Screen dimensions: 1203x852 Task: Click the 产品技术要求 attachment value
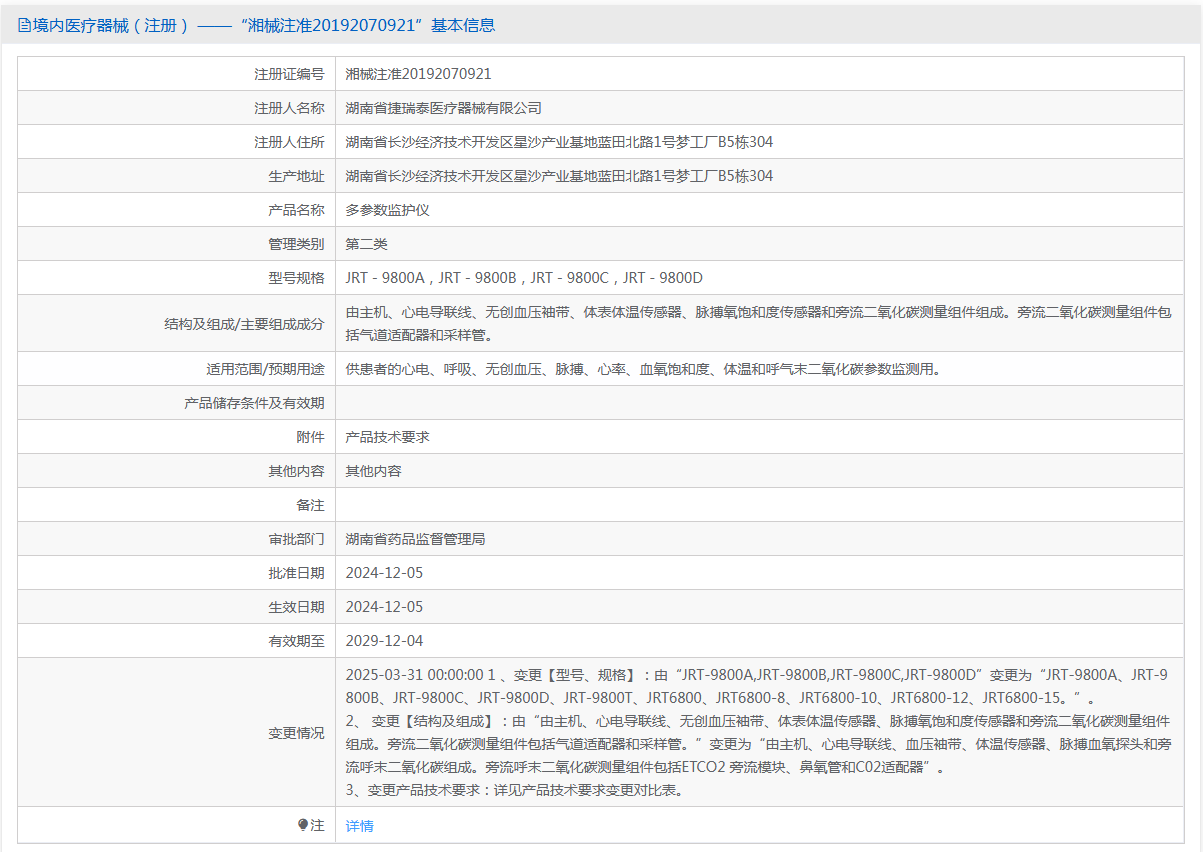point(387,437)
